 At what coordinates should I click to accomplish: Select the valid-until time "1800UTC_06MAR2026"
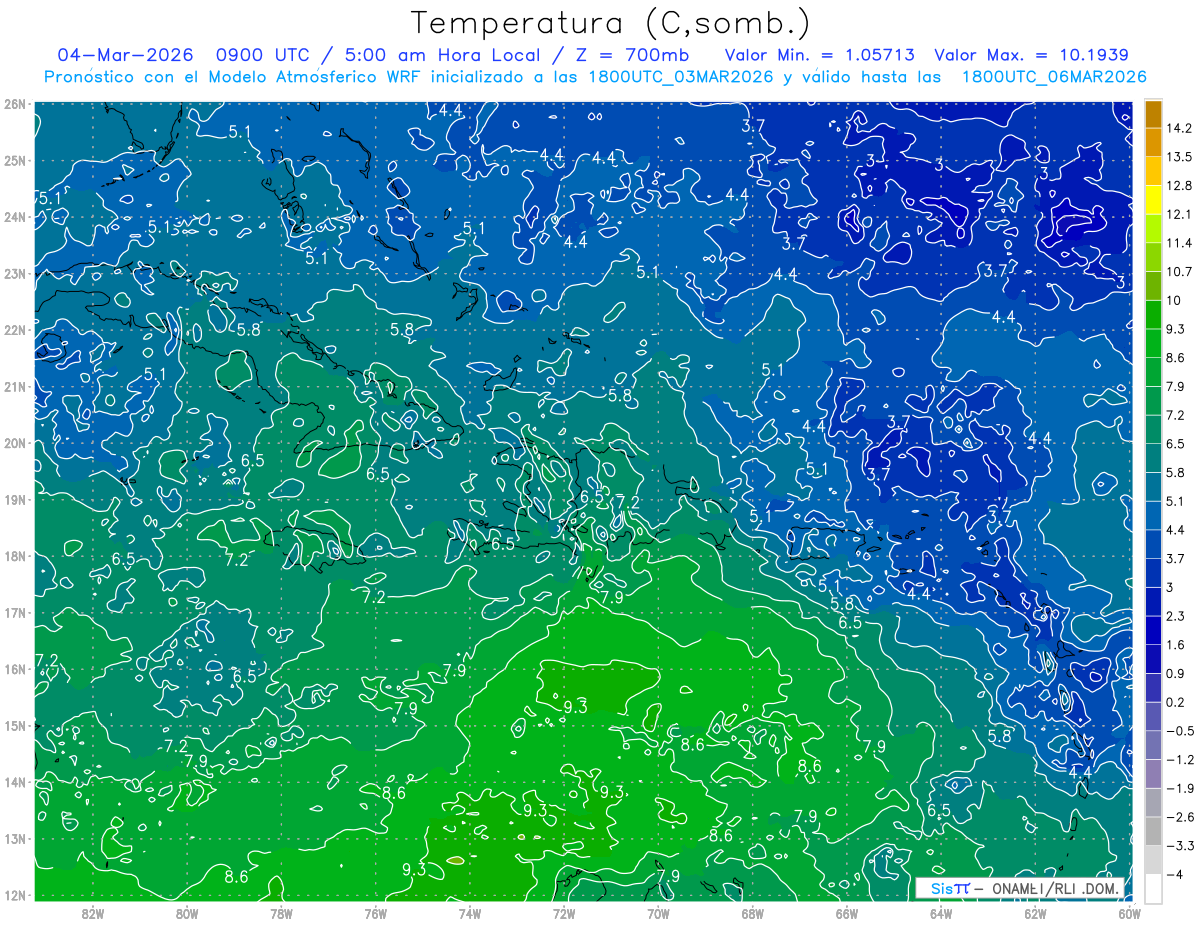pyautogui.click(x=1054, y=77)
